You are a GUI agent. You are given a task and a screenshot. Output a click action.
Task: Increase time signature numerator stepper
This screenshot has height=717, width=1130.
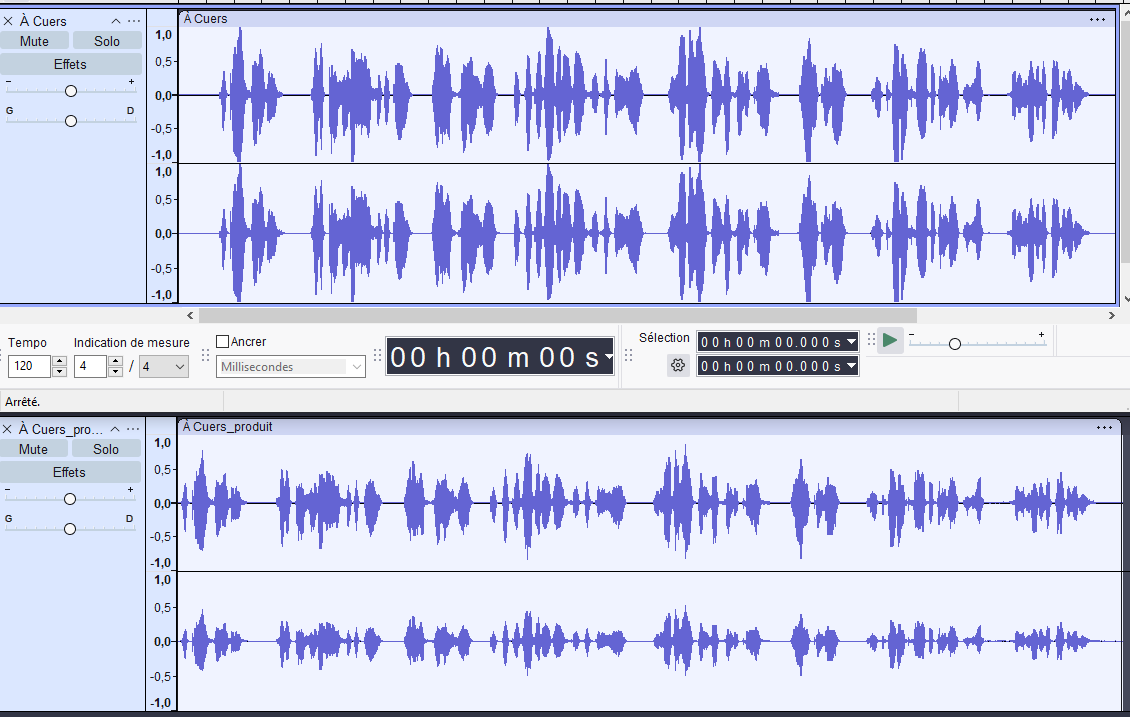115,361
